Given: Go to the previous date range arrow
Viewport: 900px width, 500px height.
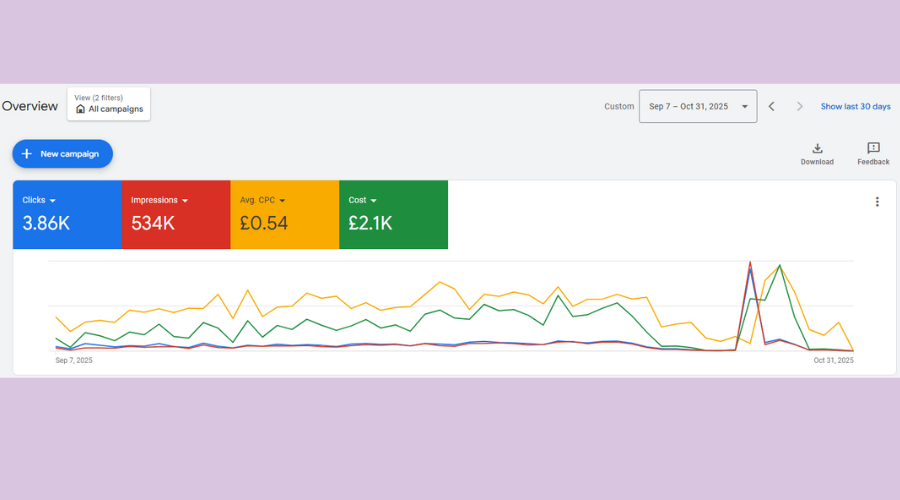Looking at the screenshot, I should [771, 106].
